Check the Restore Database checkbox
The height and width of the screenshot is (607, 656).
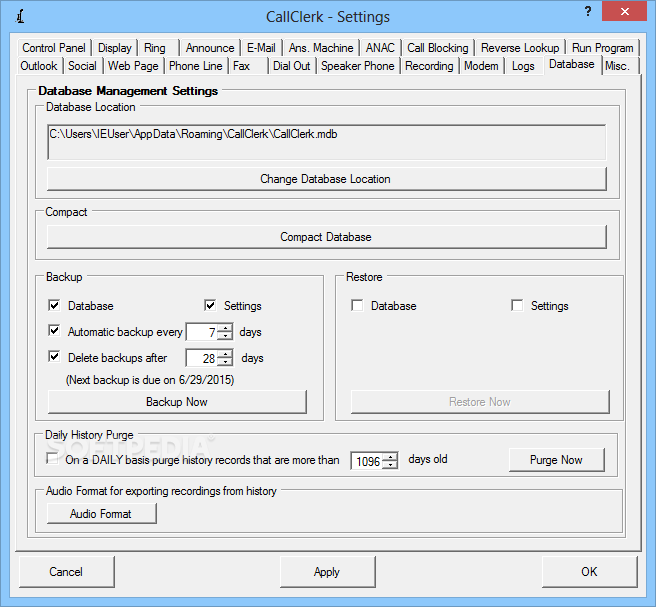point(357,305)
